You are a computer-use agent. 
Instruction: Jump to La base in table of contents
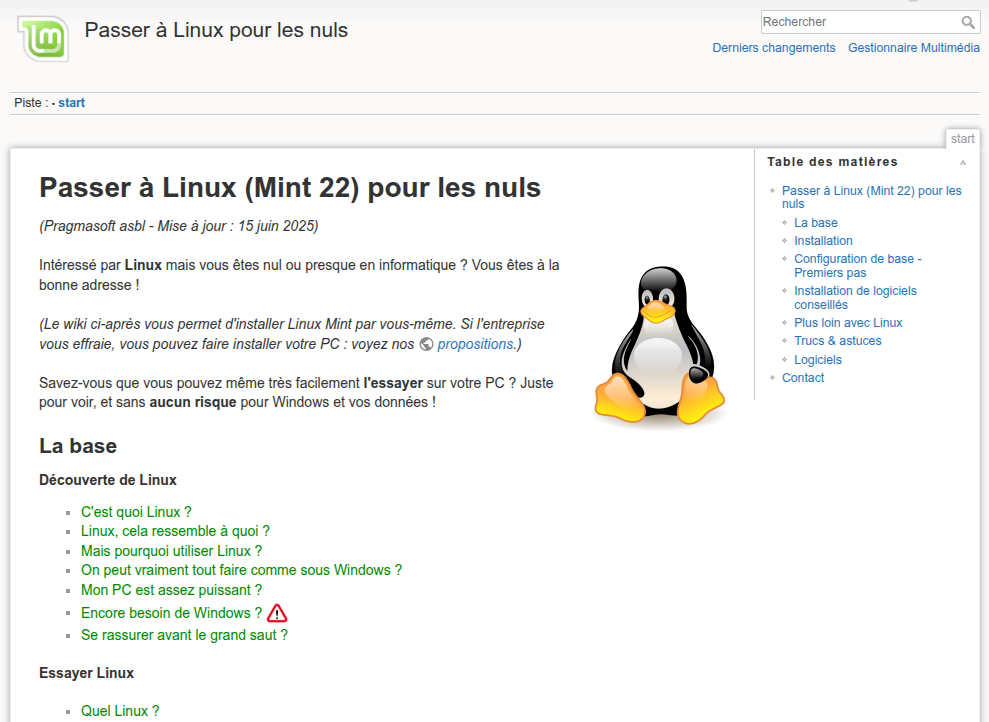click(816, 223)
